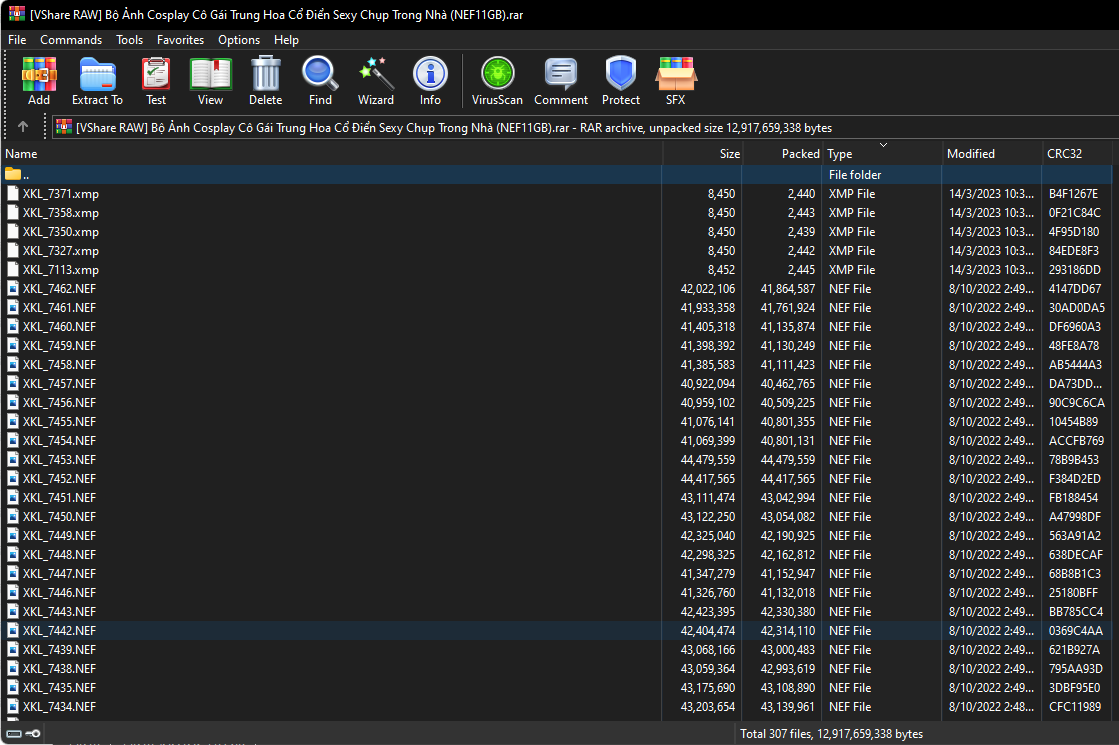Click the Delete trash can icon
1119x745 pixels.
coord(265,80)
